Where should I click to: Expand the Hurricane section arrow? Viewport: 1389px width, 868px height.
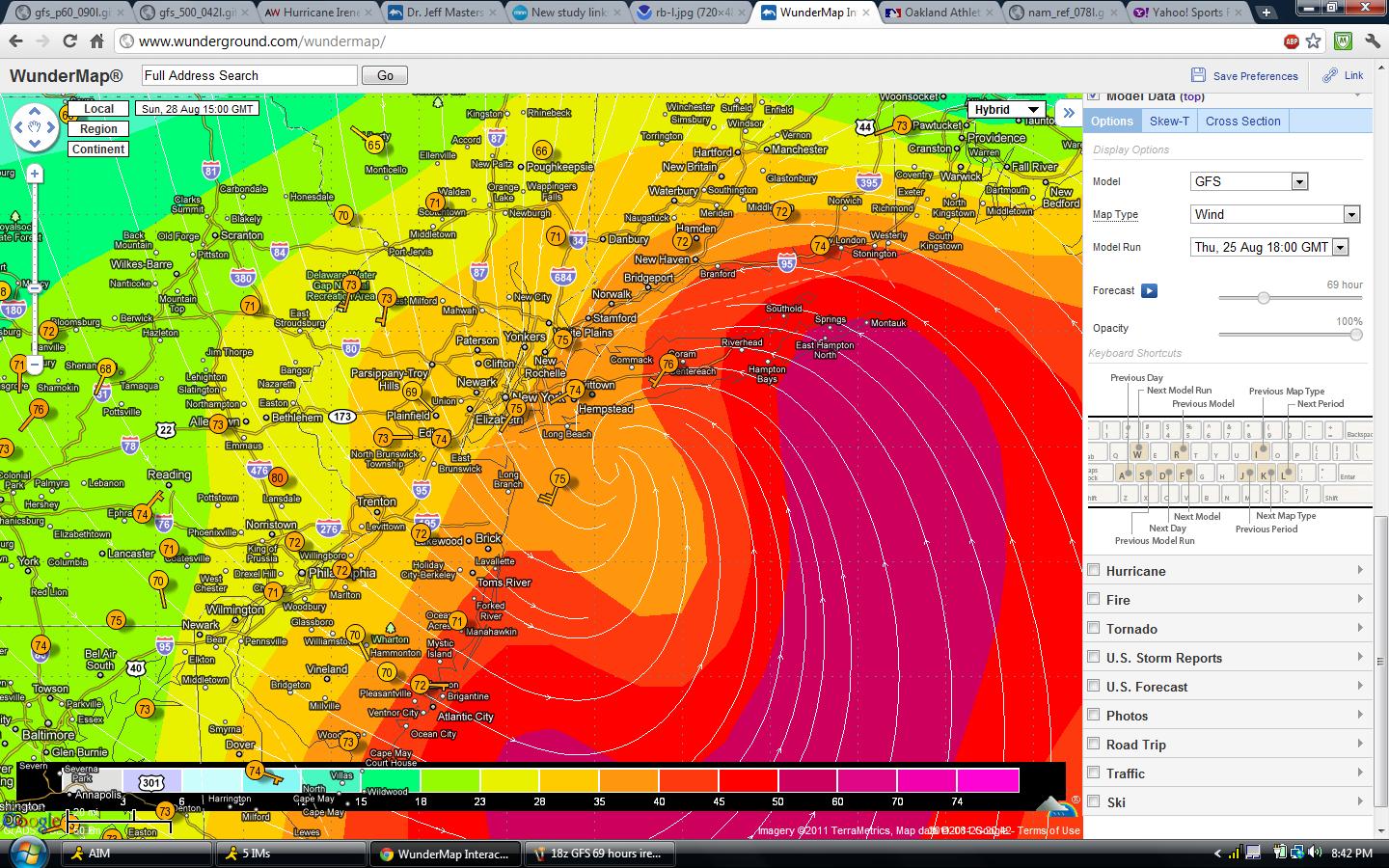coord(1360,570)
